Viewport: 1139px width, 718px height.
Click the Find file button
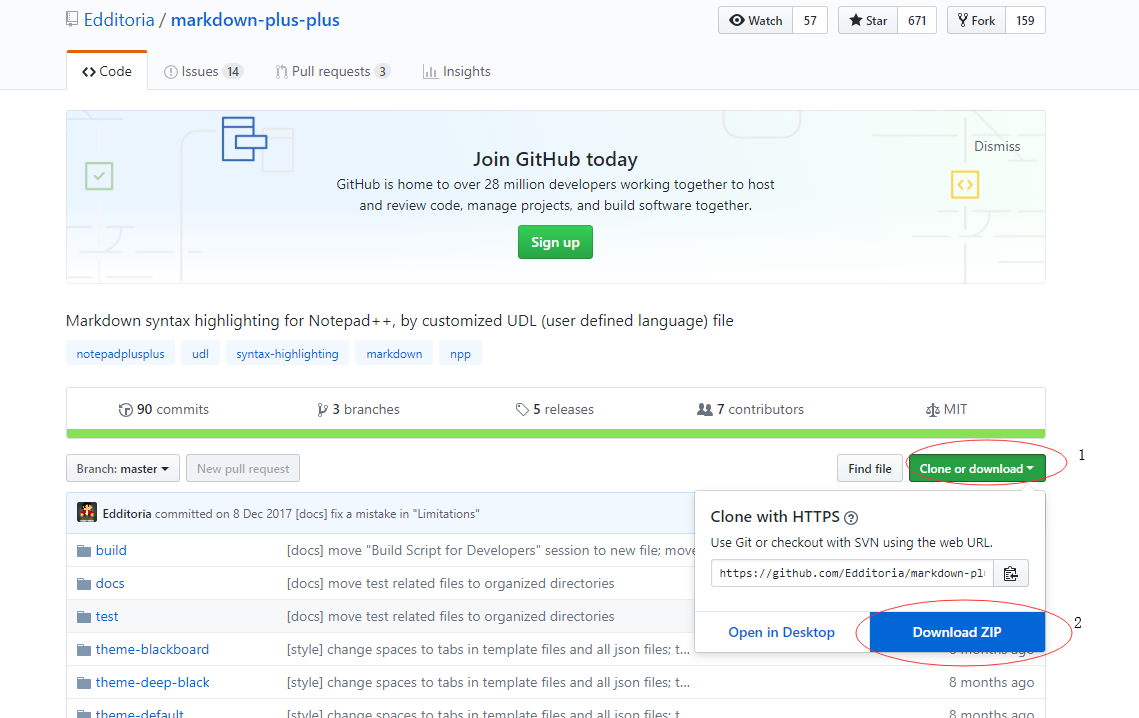click(870, 469)
